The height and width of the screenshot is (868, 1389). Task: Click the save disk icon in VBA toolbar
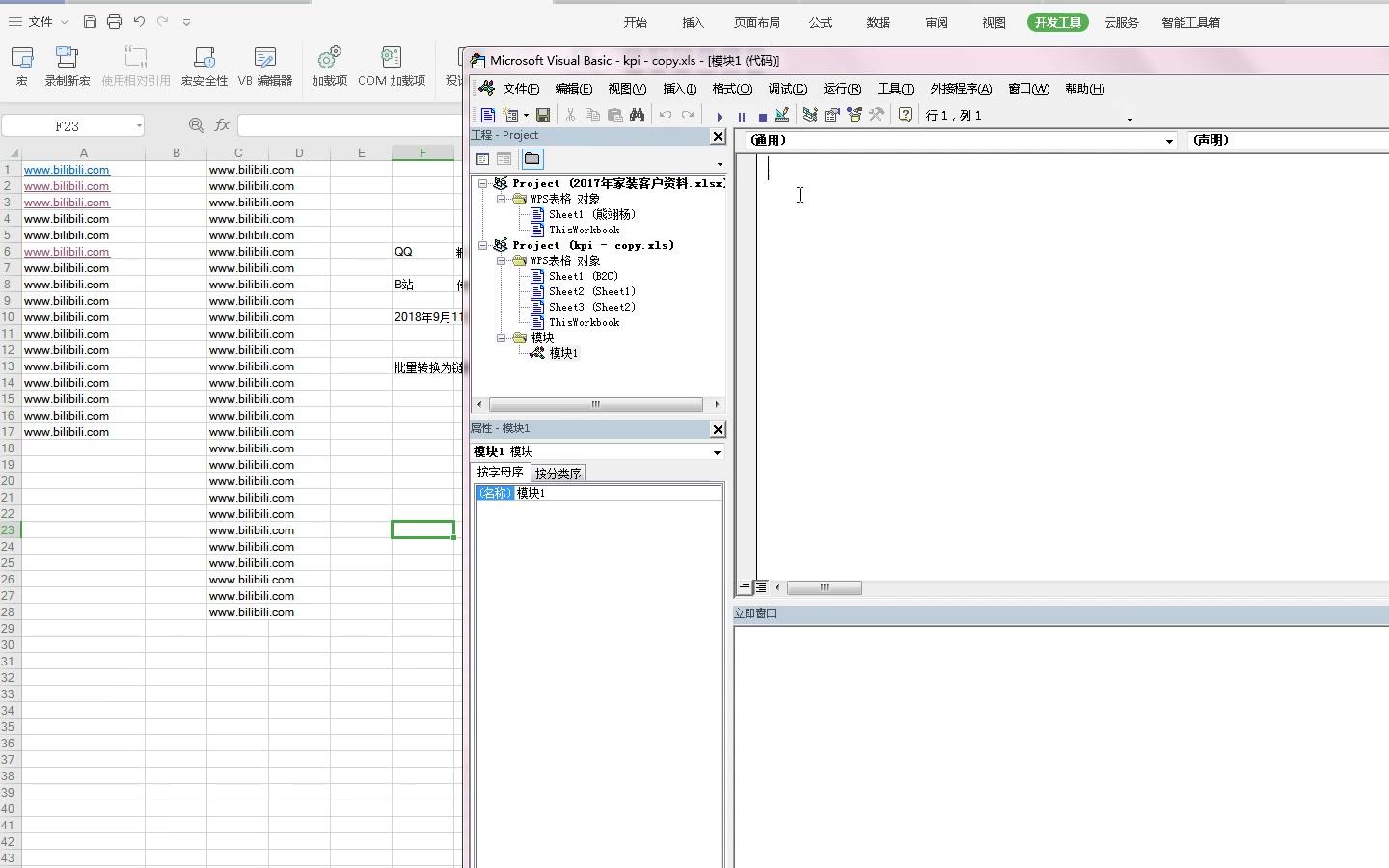pos(543,115)
